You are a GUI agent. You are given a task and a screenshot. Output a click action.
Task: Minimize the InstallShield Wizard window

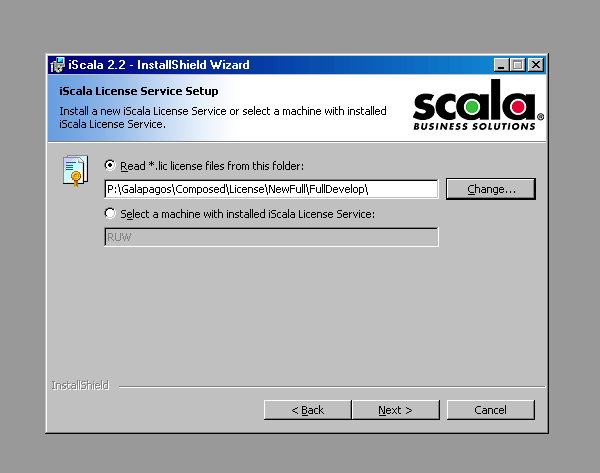501,65
